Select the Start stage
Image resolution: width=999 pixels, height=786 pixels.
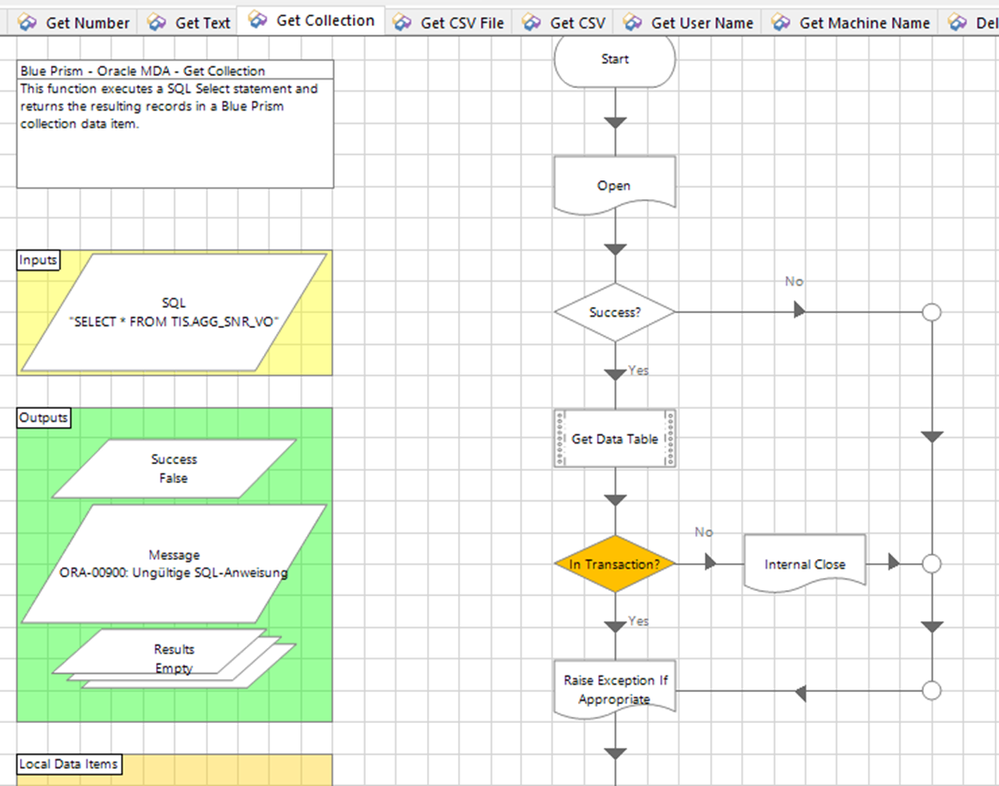click(x=615, y=59)
